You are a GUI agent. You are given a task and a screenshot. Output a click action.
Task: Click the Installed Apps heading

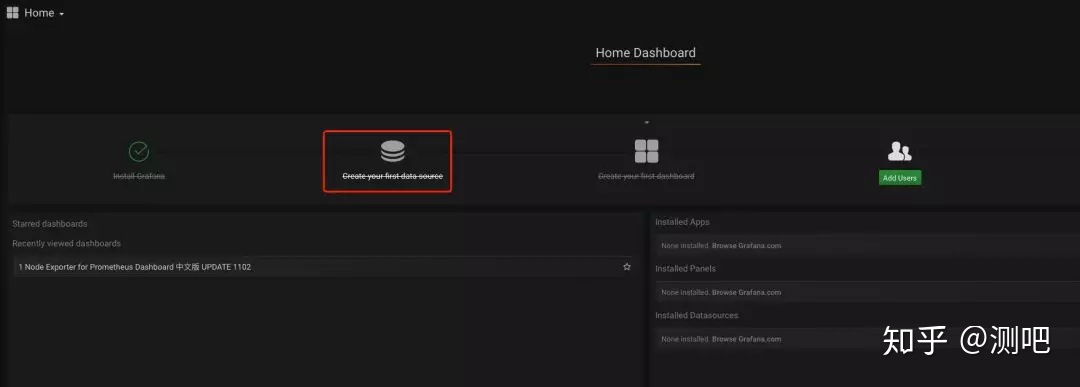point(682,222)
